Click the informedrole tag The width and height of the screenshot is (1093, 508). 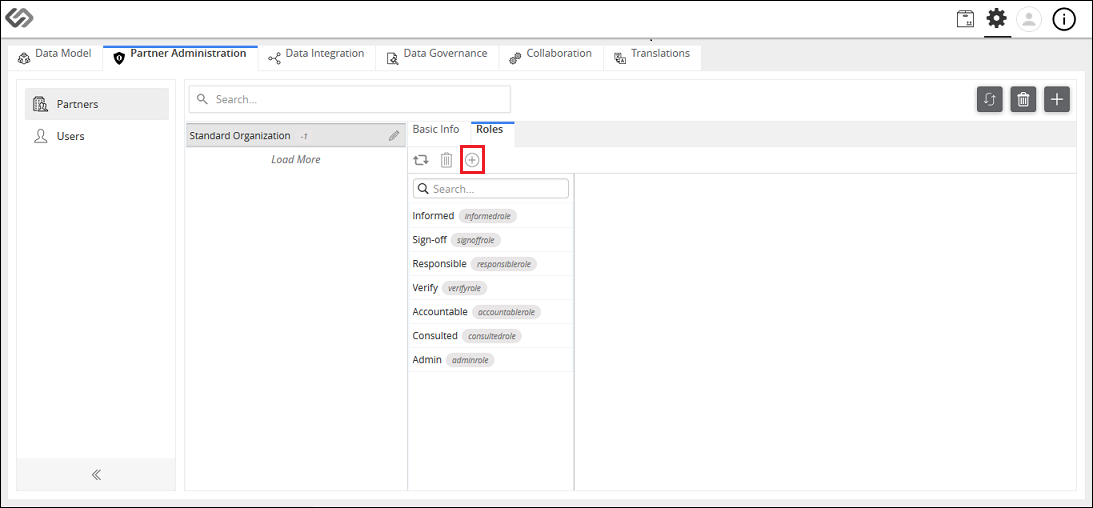click(487, 216)
